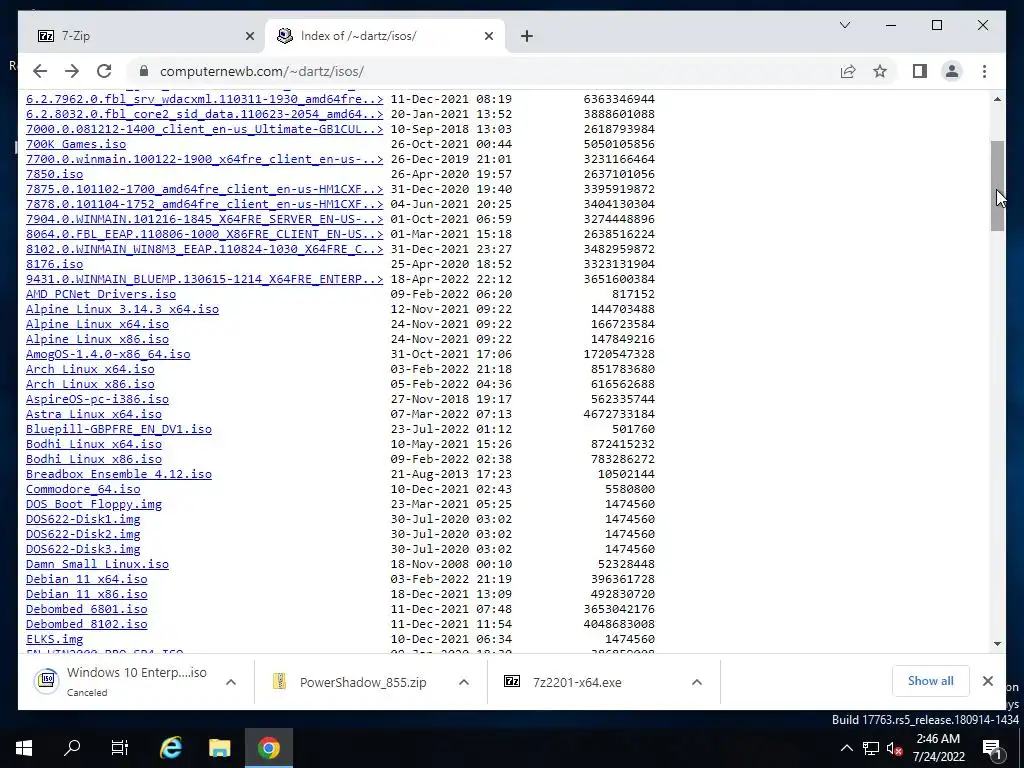Download DOS622-Disk2.img
The height and width of the screenshot is (768, 1024).
pyautogui.click(x=83, y=534)
